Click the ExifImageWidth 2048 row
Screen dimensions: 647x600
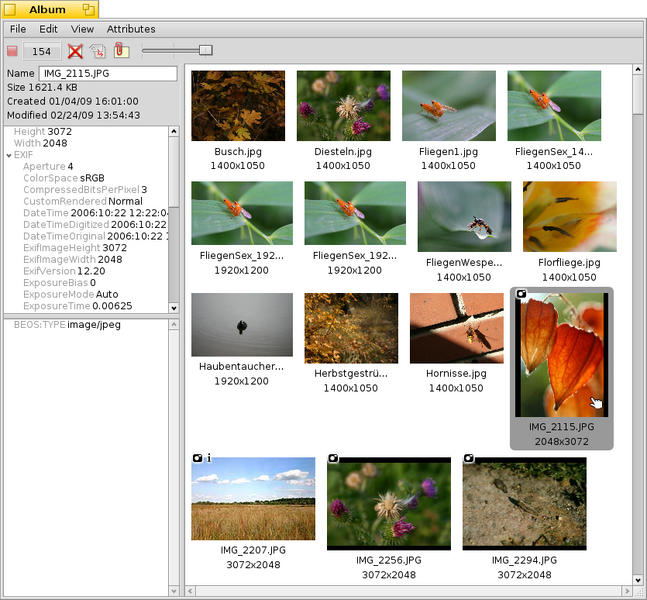(x=73, y=259)
